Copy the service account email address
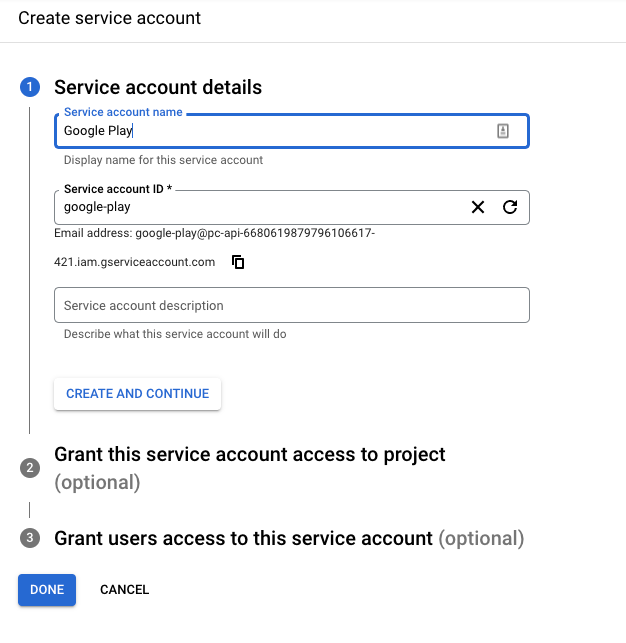 click(238, 262)
